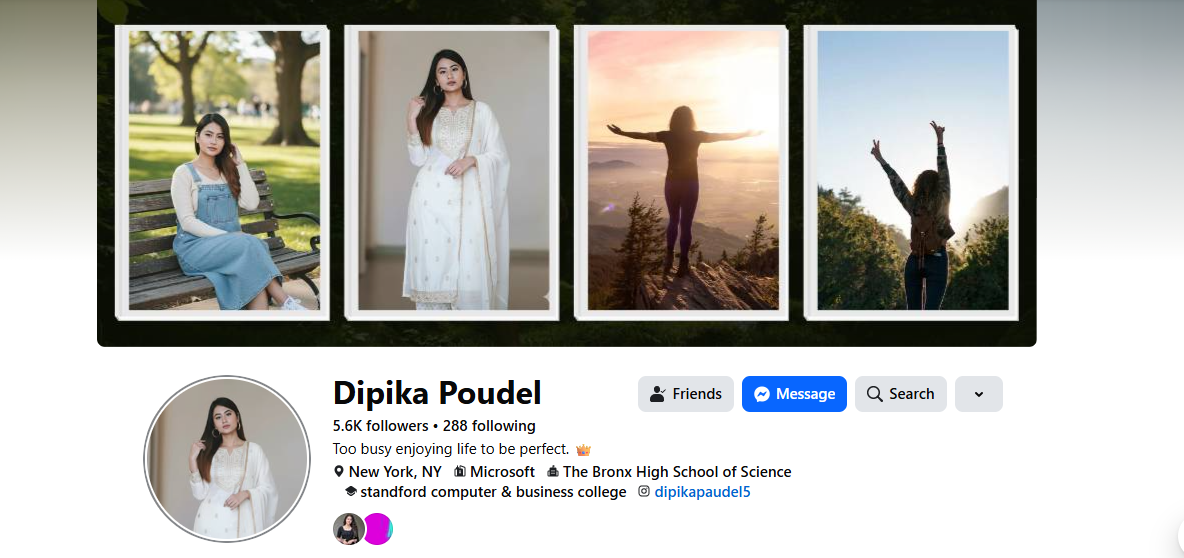
Task: Click the location pin icon beside New York
Action: [x=339, y=472]
